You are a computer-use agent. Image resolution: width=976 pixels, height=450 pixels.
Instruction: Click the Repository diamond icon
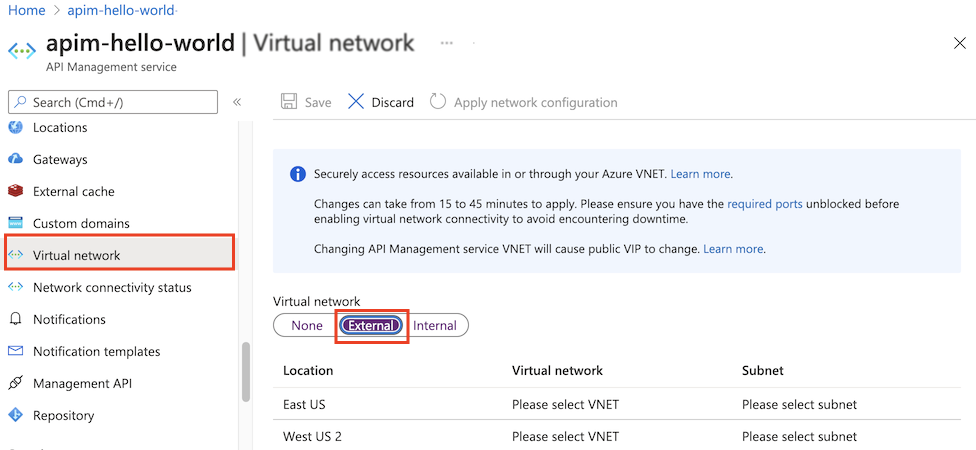pyautogui.click(x=15, y=416)
